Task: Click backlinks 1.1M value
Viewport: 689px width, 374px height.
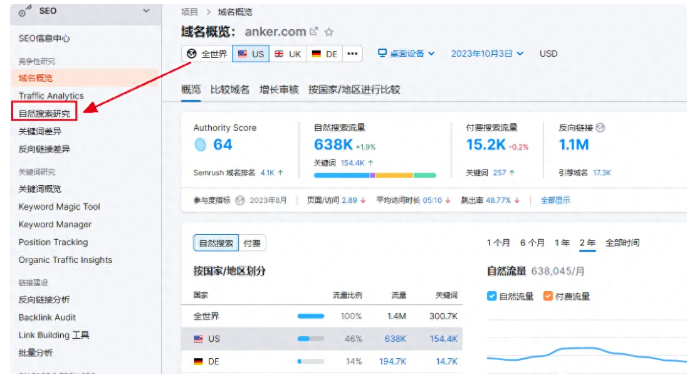Action: point(574,145)
